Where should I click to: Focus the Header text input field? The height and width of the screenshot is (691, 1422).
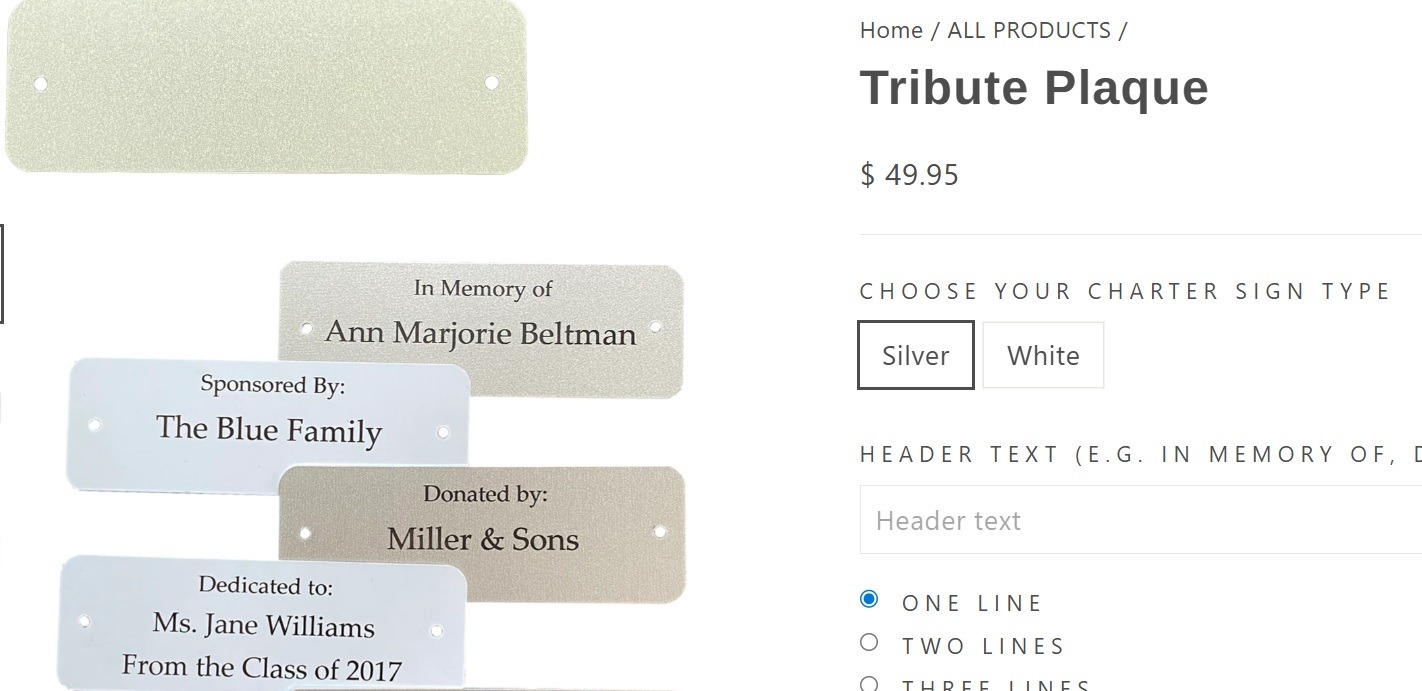(x=1140, y=520)
